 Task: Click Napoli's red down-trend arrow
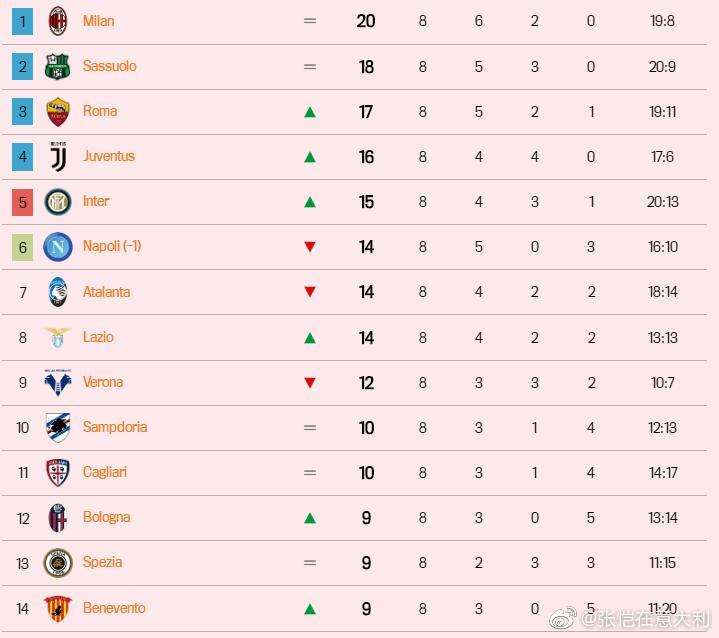310,247
